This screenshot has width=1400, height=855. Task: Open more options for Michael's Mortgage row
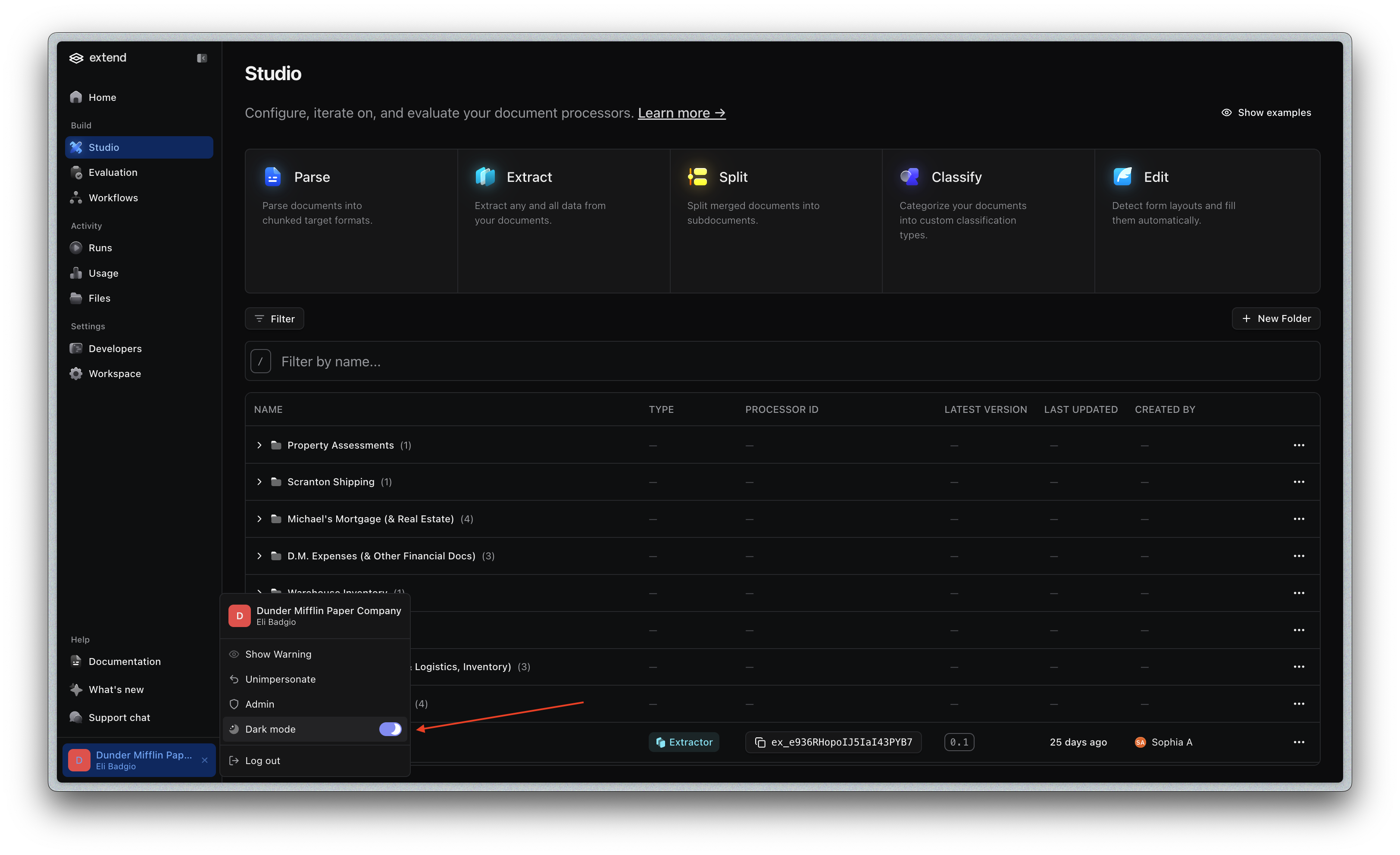coord(1299,519)
